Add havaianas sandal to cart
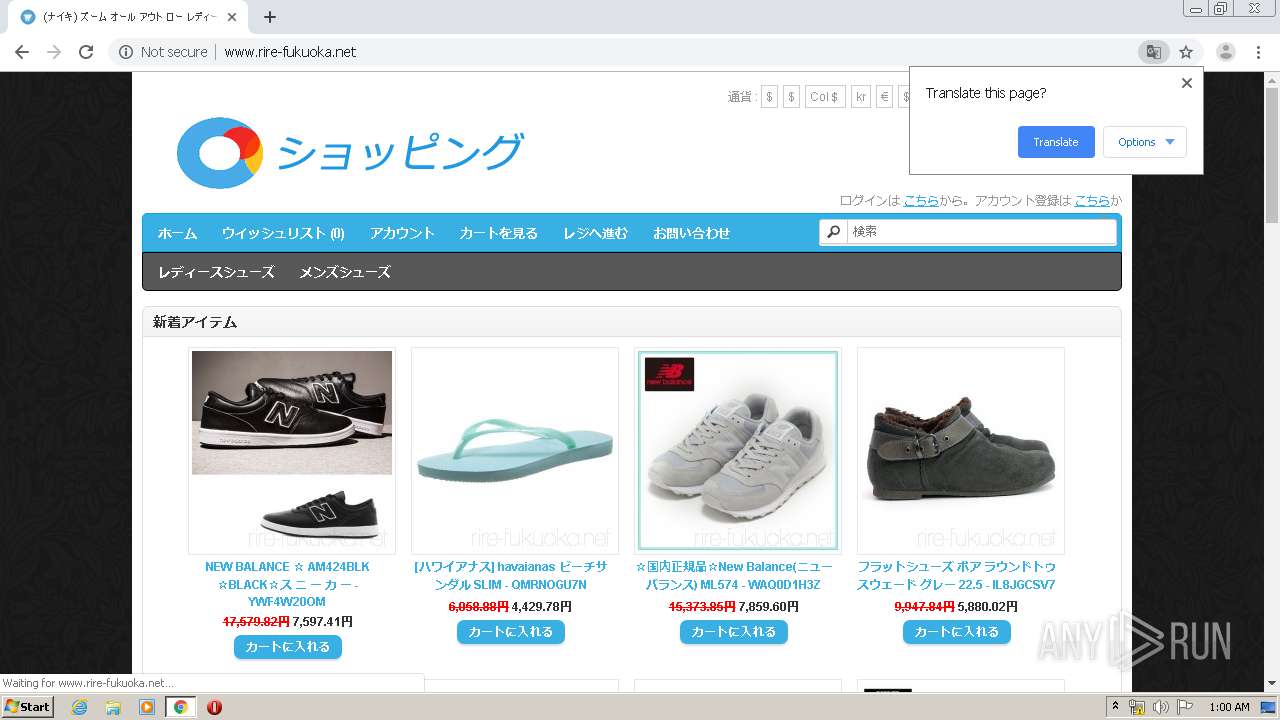1280x720 pixels. (511, 632)
